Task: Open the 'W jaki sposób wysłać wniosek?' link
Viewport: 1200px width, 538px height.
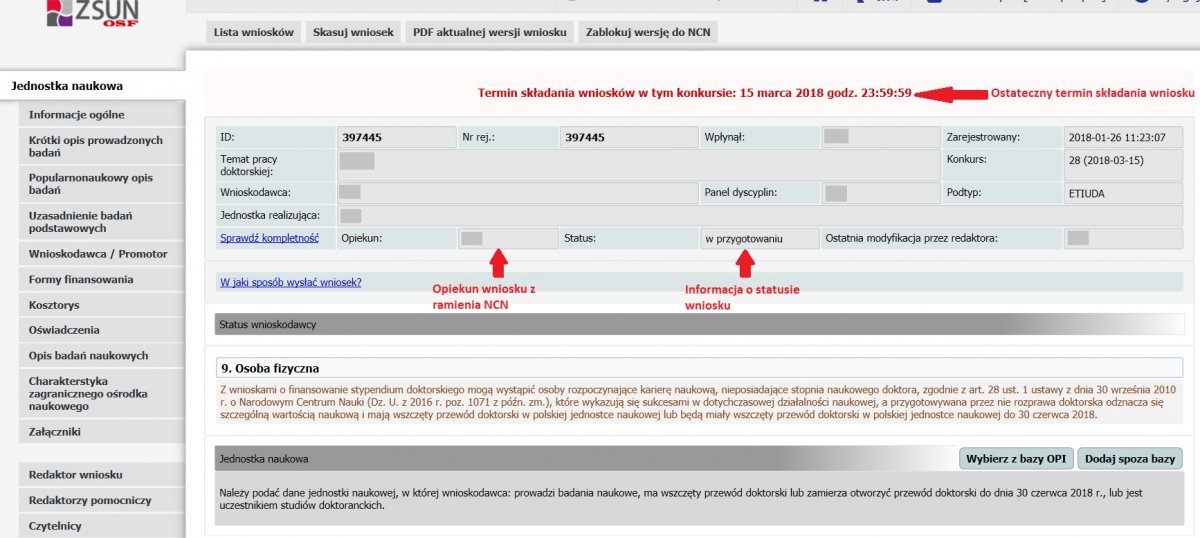Action: pos(290,282)
